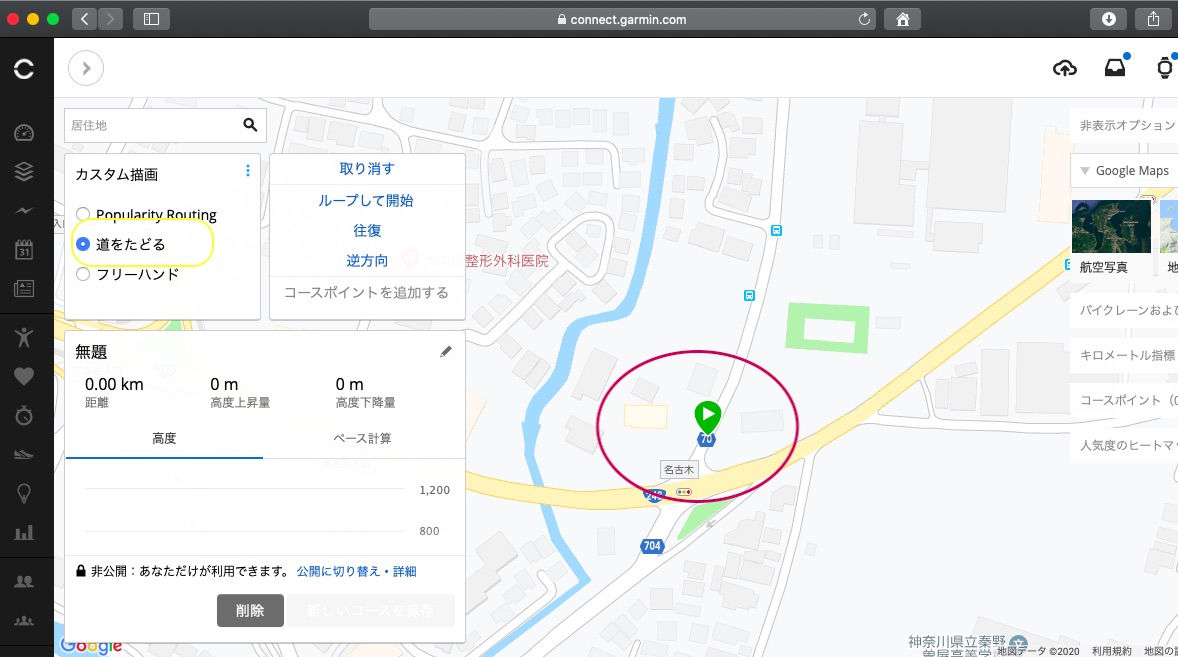
Task: Choose 逆方向 option
Action: 367,261
